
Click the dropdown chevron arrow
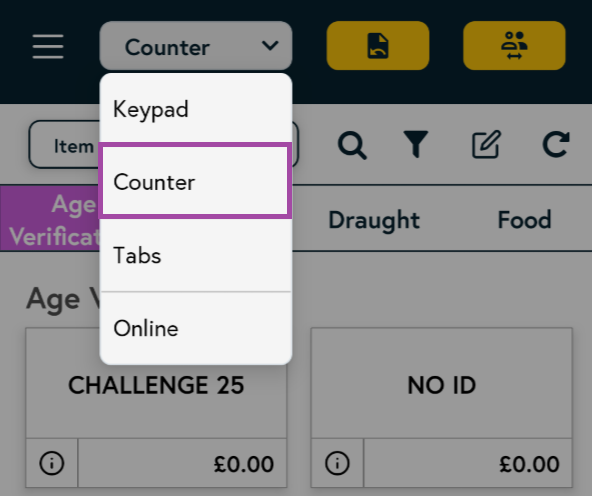pyautogui.click(x=270, y=46)
